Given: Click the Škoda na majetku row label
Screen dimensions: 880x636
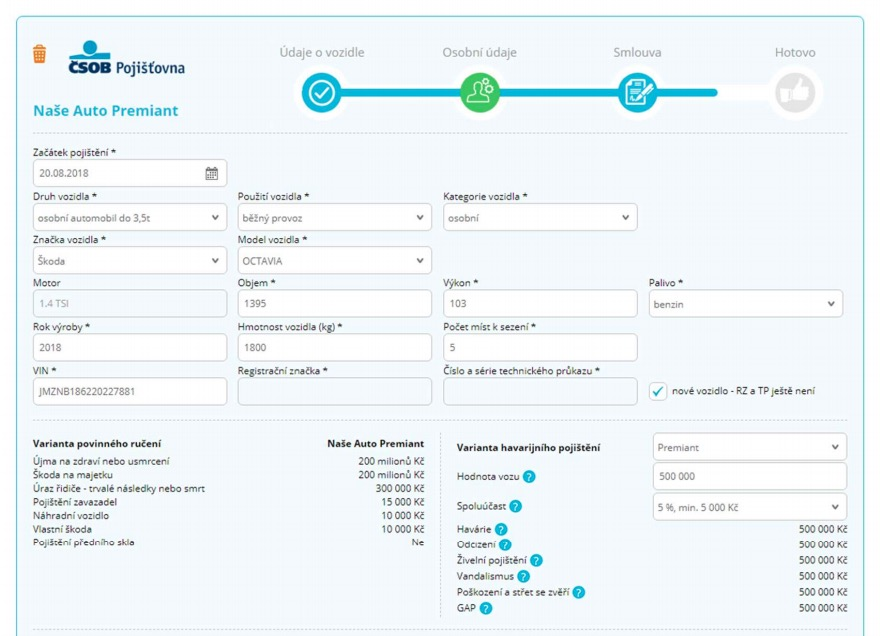Looking at the screenshot, I should (x=72, y=475).
